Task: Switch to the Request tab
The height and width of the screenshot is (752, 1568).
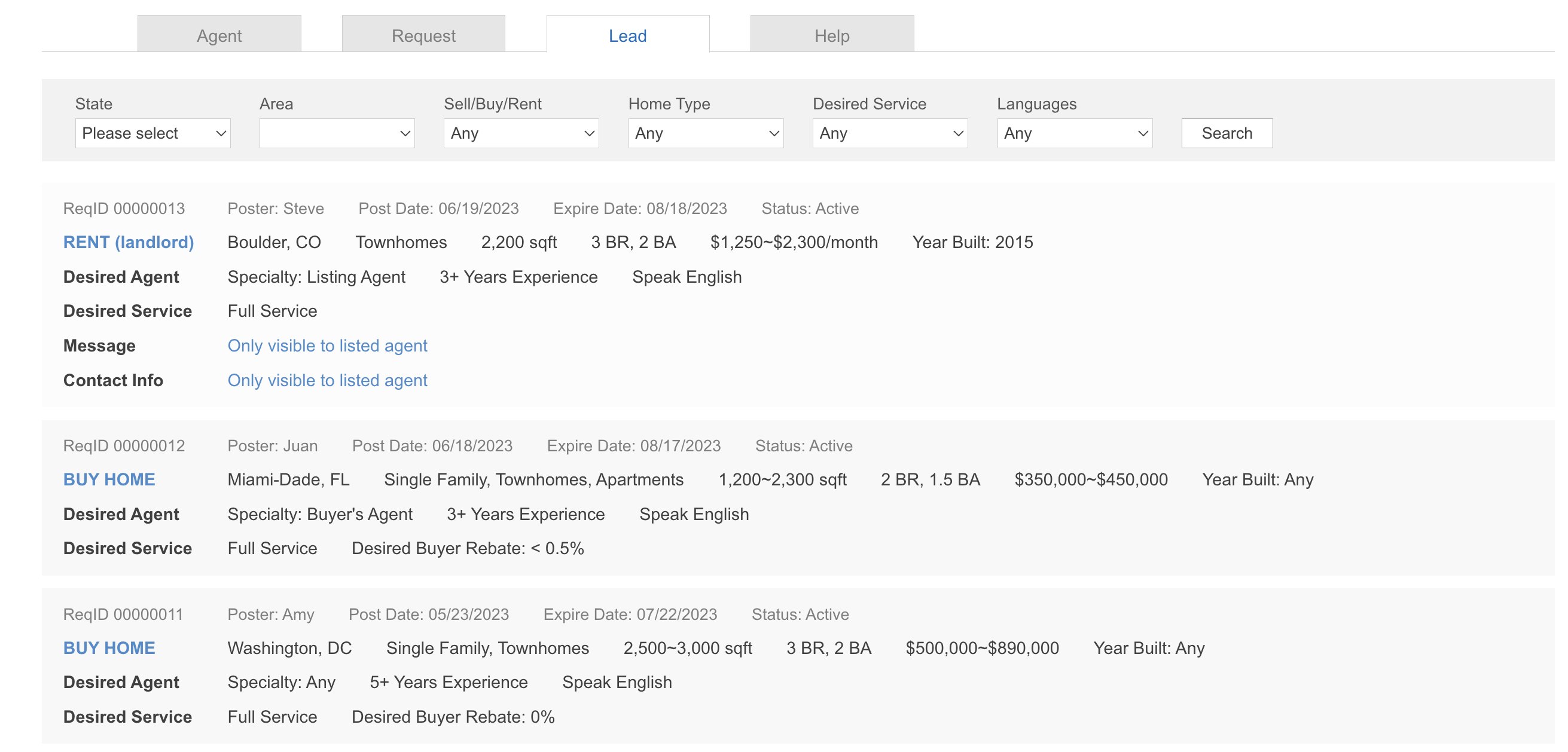Action: (423, 36)
